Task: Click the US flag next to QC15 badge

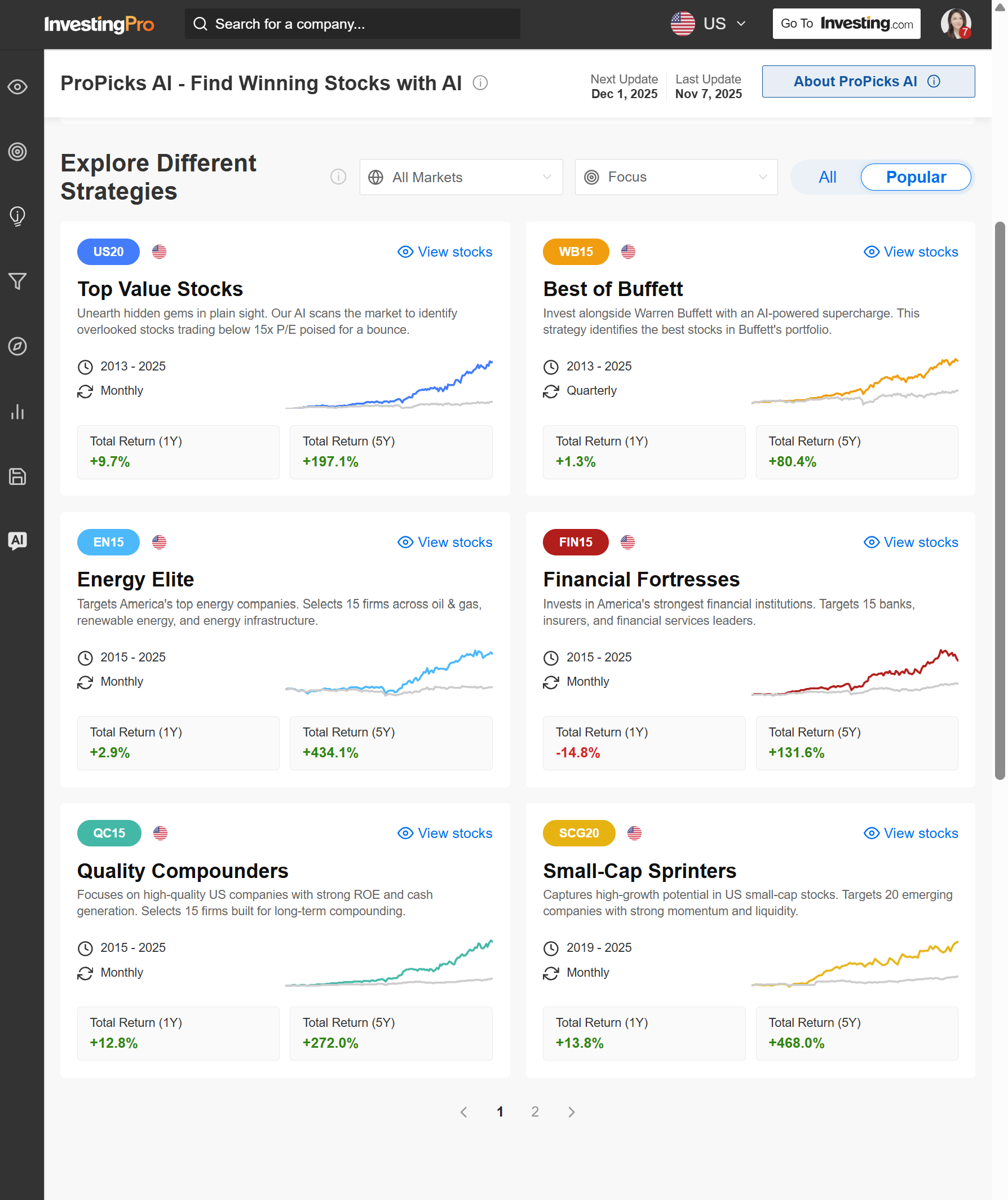Action: [x=161, y=833]
